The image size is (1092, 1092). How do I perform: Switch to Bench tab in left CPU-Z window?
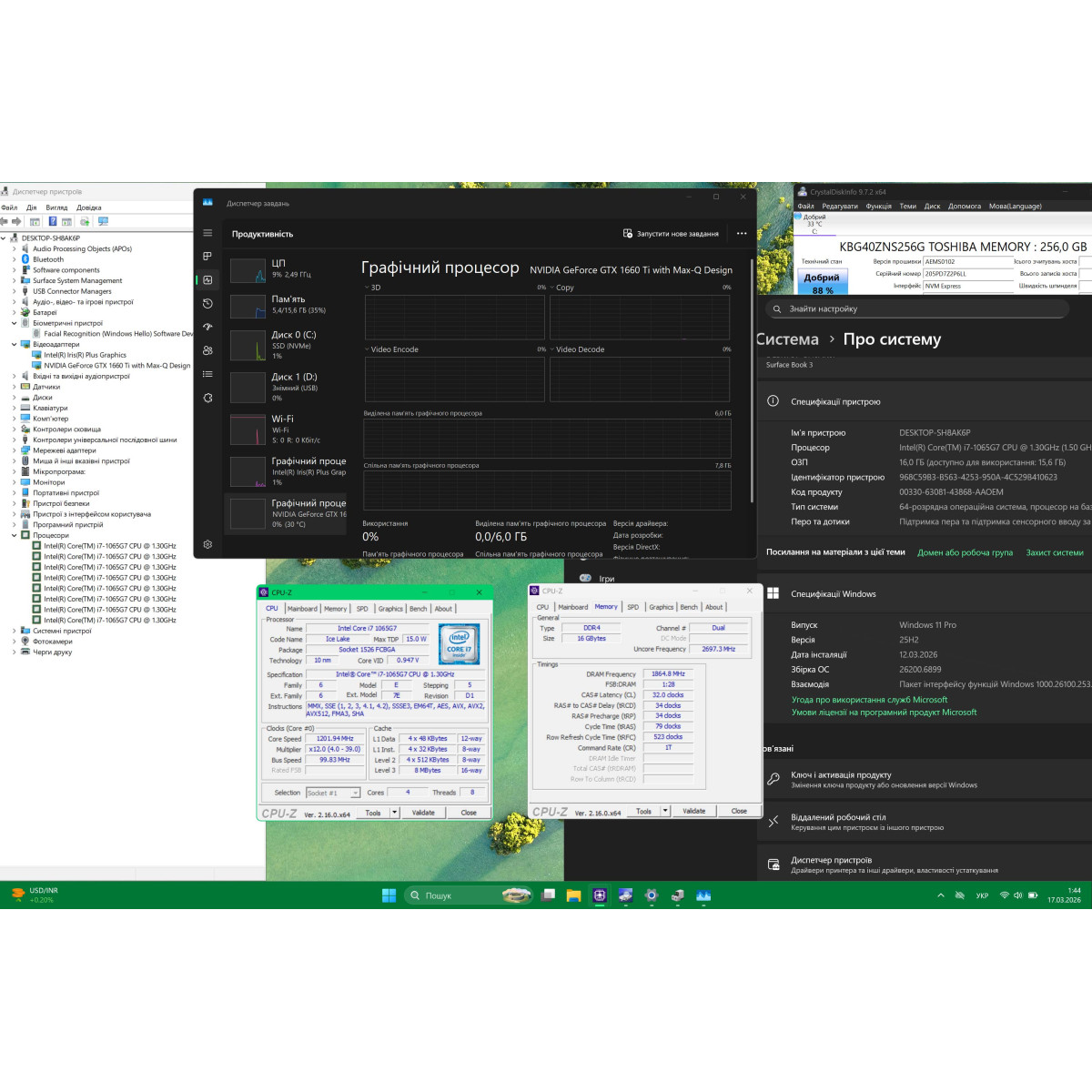click(x=419, y=609)
